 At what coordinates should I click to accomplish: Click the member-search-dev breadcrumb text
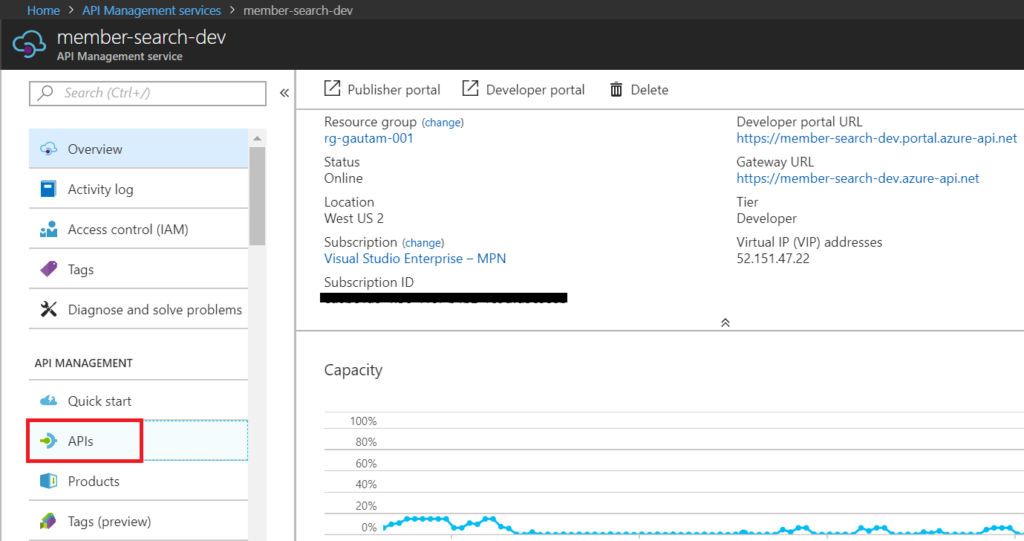click(298, 10)
